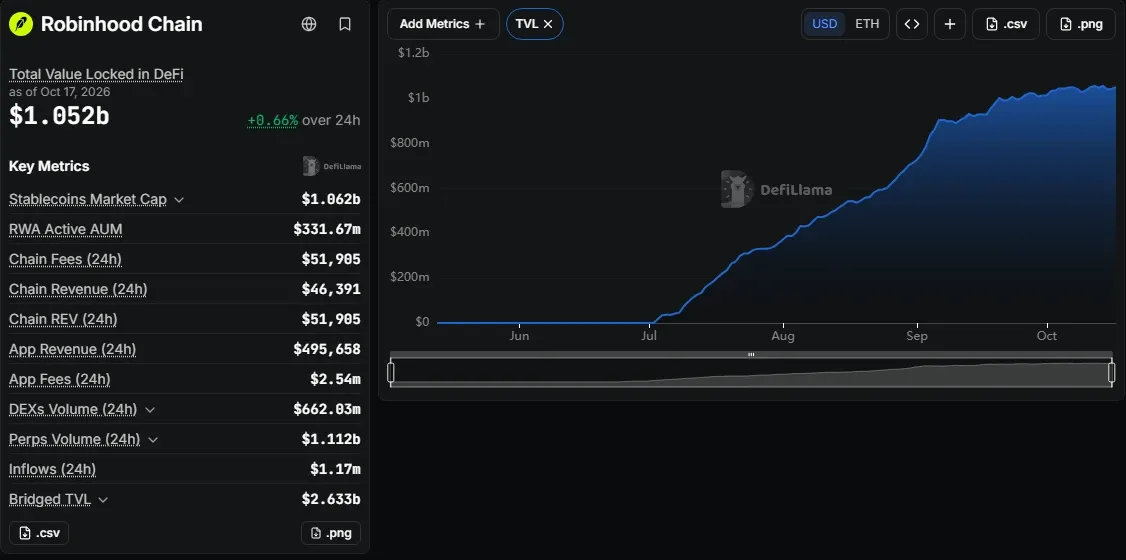
Task: Click the App Fees (24h) label
Action: point(60,379)
